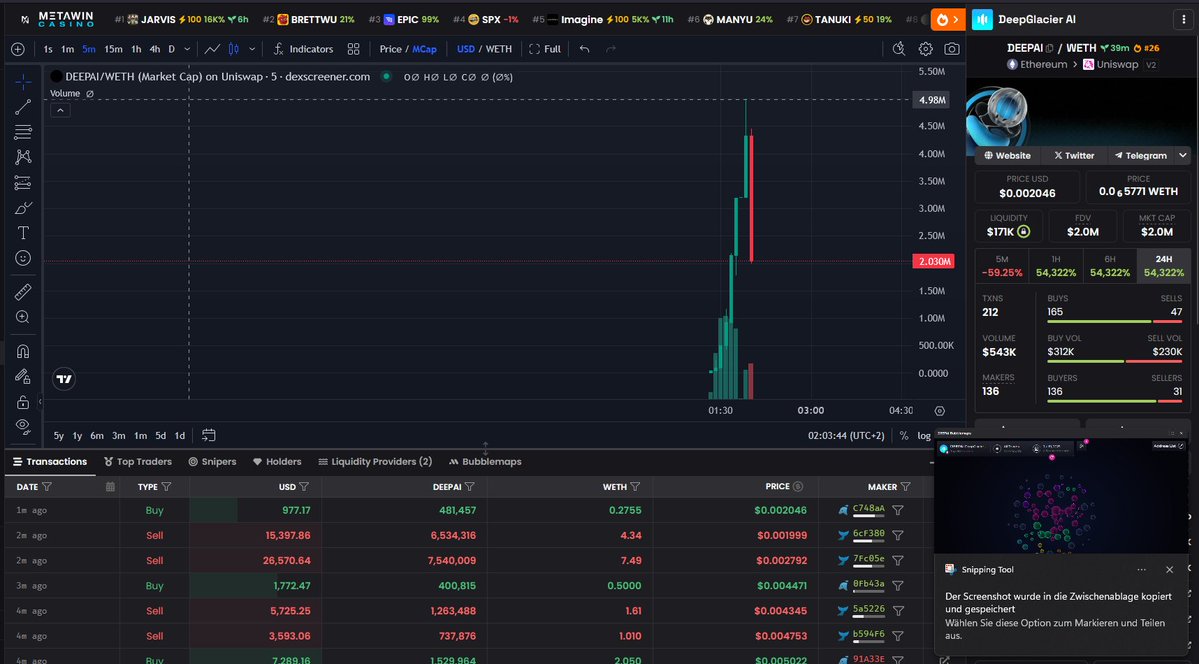This screenshot has height=664, width=1199.
Task: Collapse the indicator legend chevron
Action: (x=60, y=110)
